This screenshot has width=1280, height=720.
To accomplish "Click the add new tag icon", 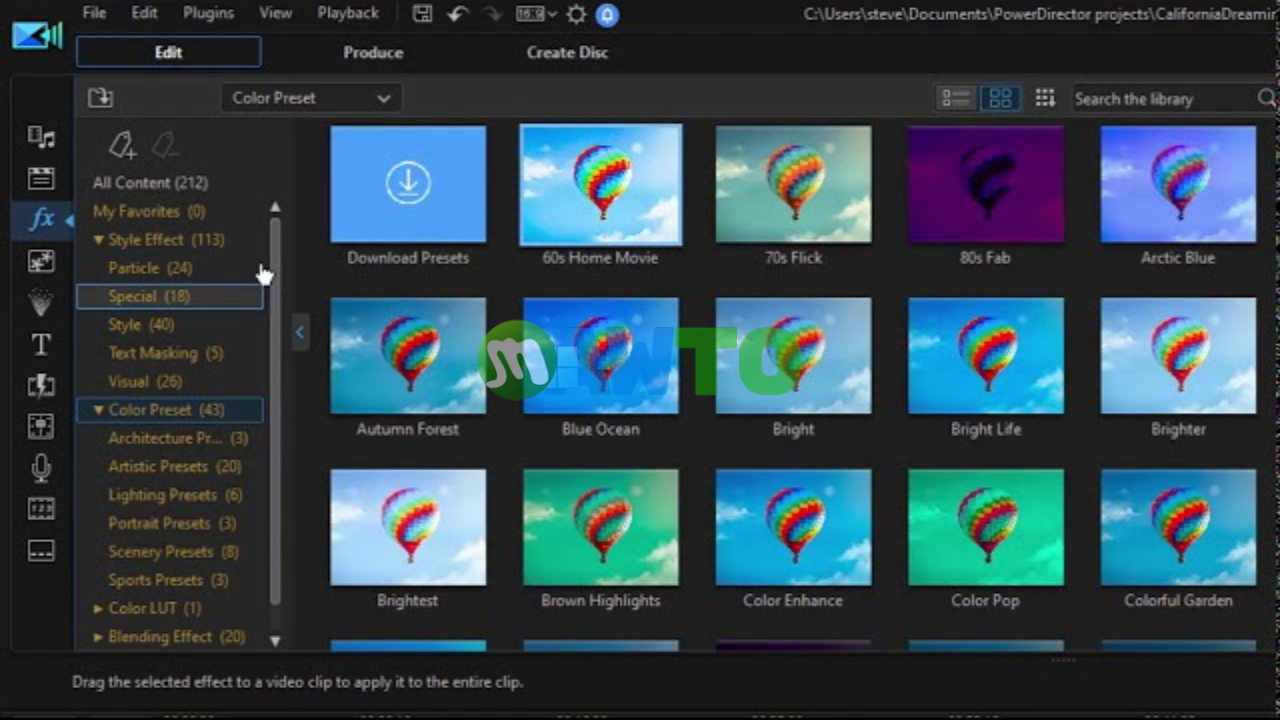I will point(122,146).
